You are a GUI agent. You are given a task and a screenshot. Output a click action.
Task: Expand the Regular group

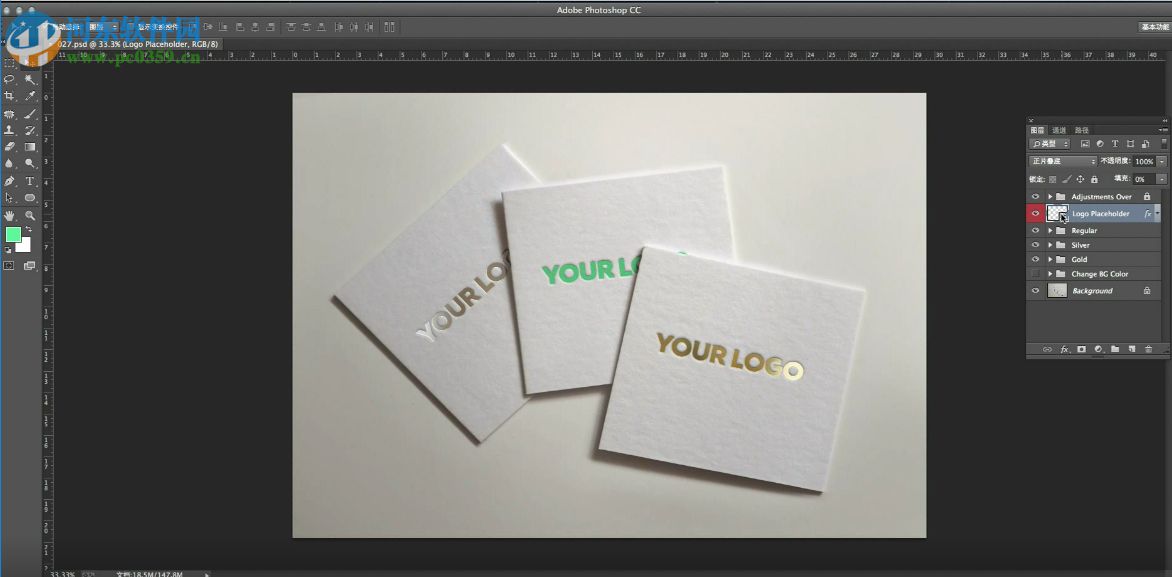point(1050,230)
